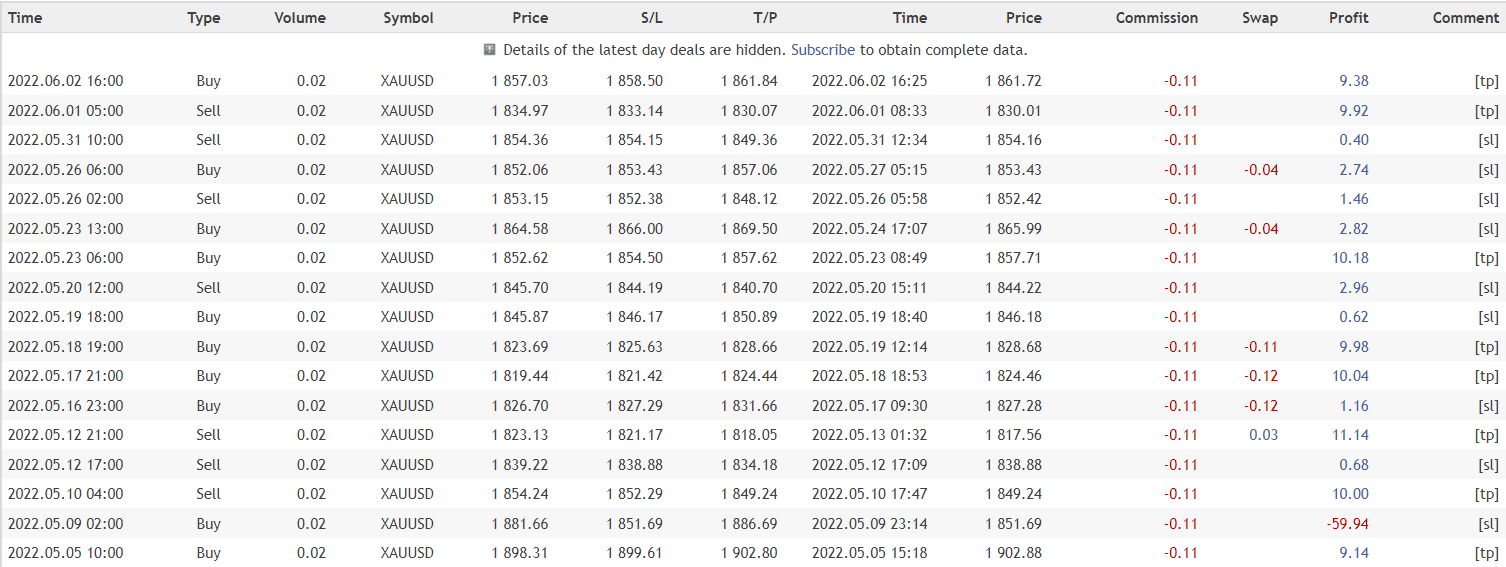Click swap value -0.11
This screenshot has width=1506, height=567.
(1261, 347)
